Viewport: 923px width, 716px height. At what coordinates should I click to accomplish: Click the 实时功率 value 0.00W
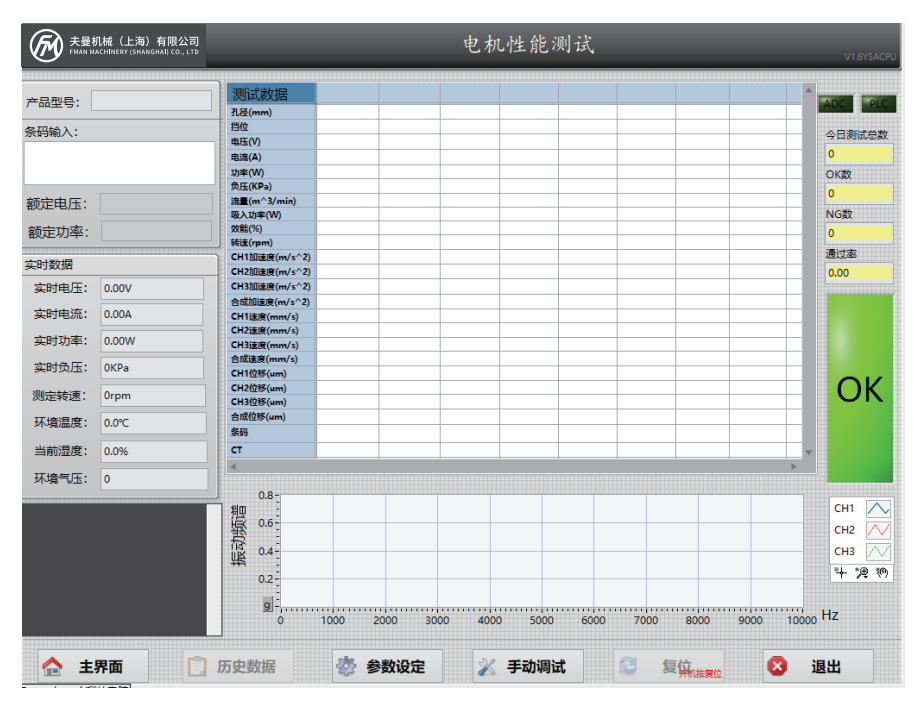click(x=152, y=341)
